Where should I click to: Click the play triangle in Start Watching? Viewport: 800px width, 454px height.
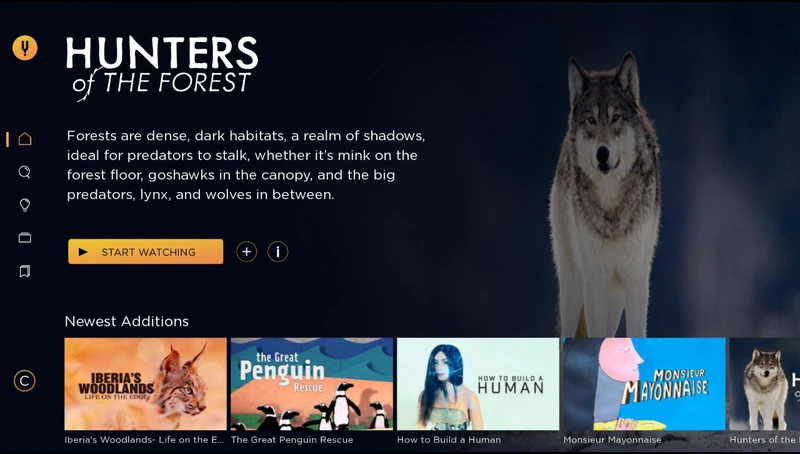(83, 251)
